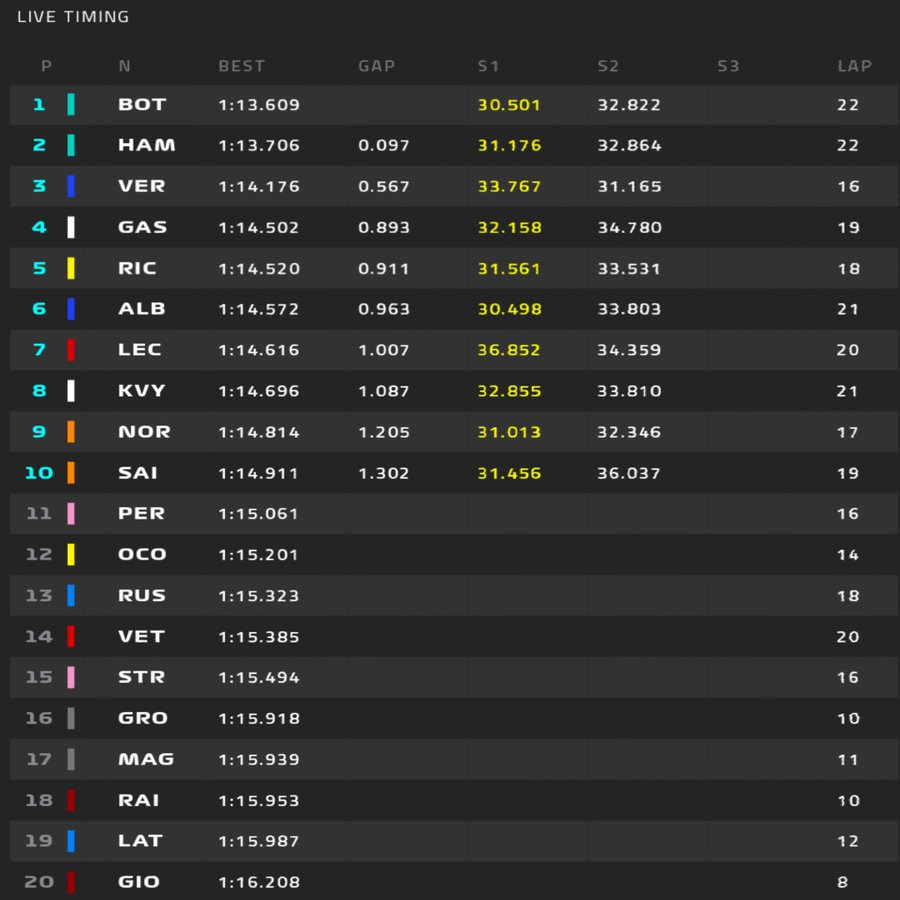
Task: Click best time 1:14.176
Action: point(259,187)
